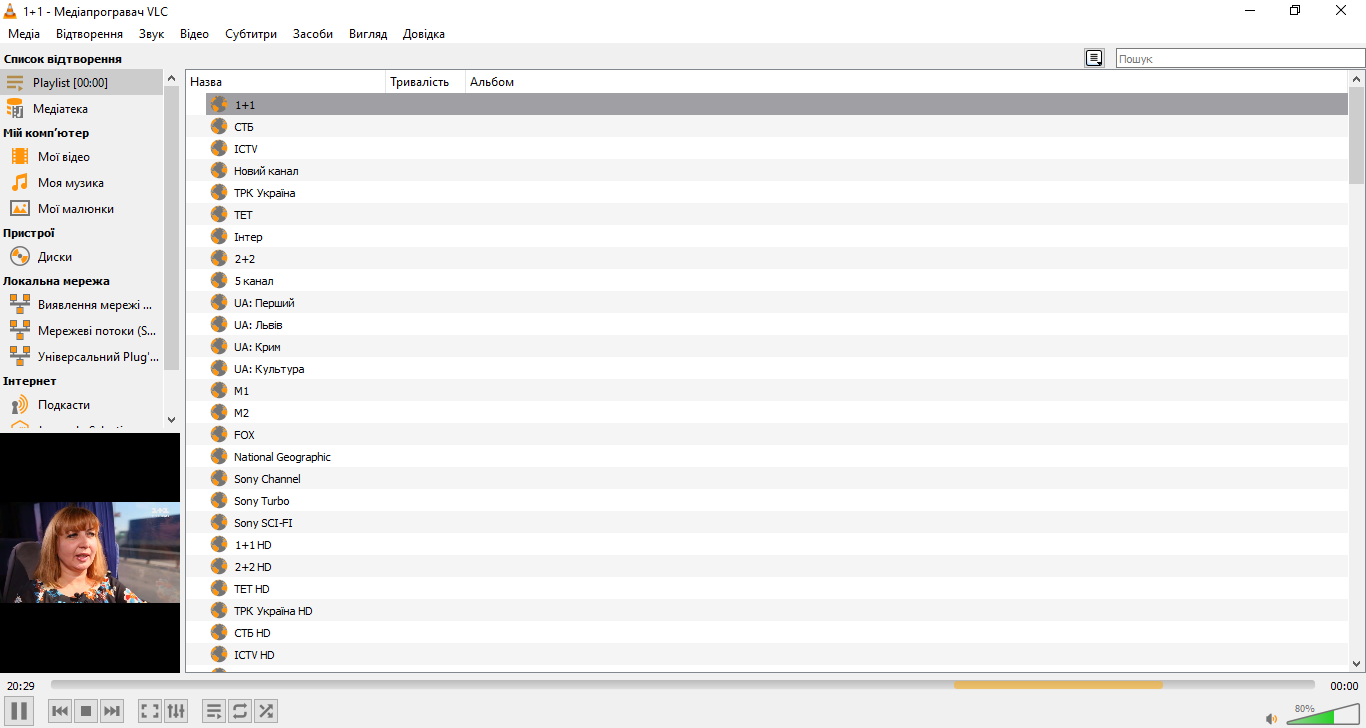Click 5 канал stream icon
This screenshot has width=1366, height=728.
tap(219, 280)
